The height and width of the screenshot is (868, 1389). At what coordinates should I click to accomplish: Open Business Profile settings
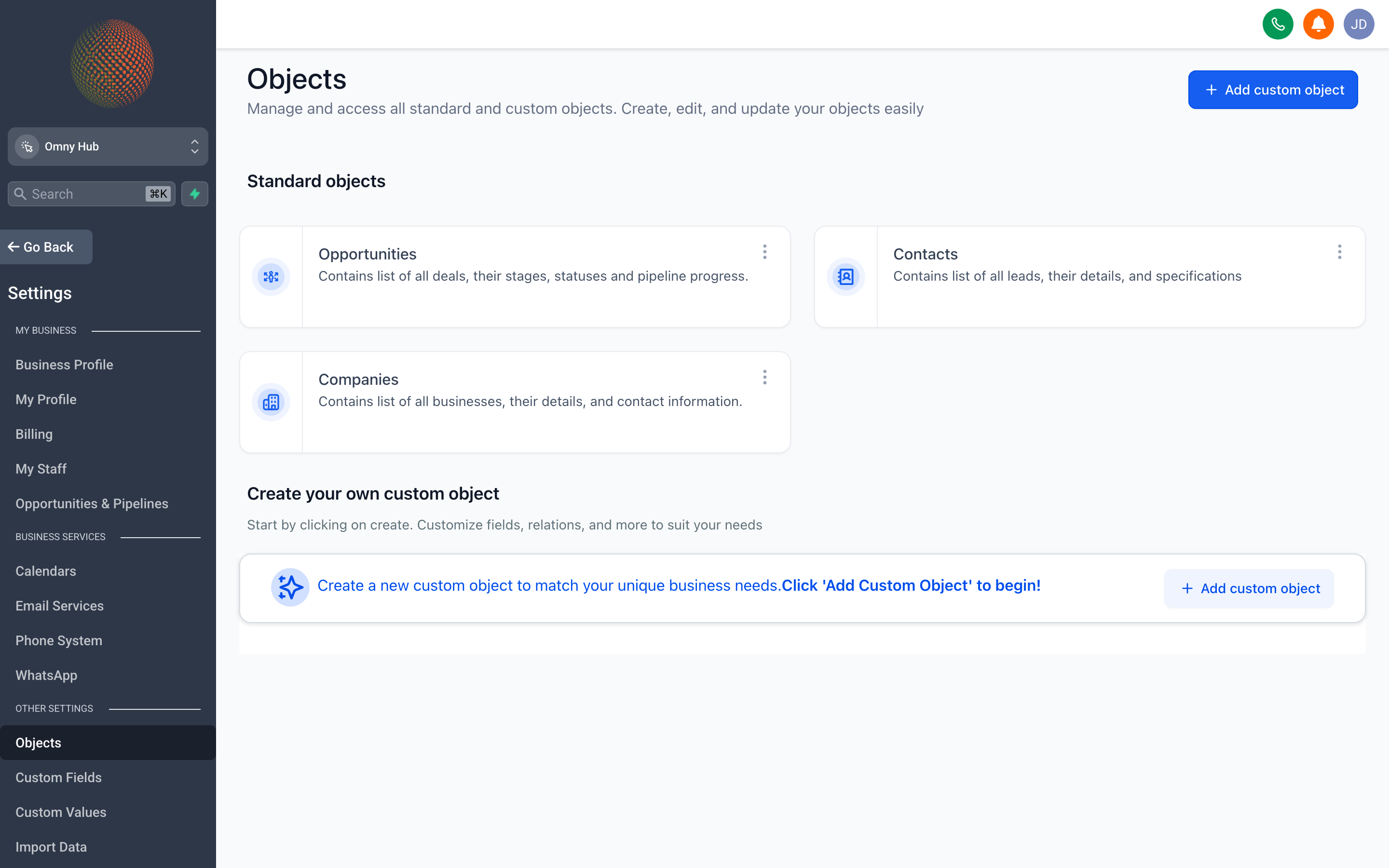click(x=64, y=365)
